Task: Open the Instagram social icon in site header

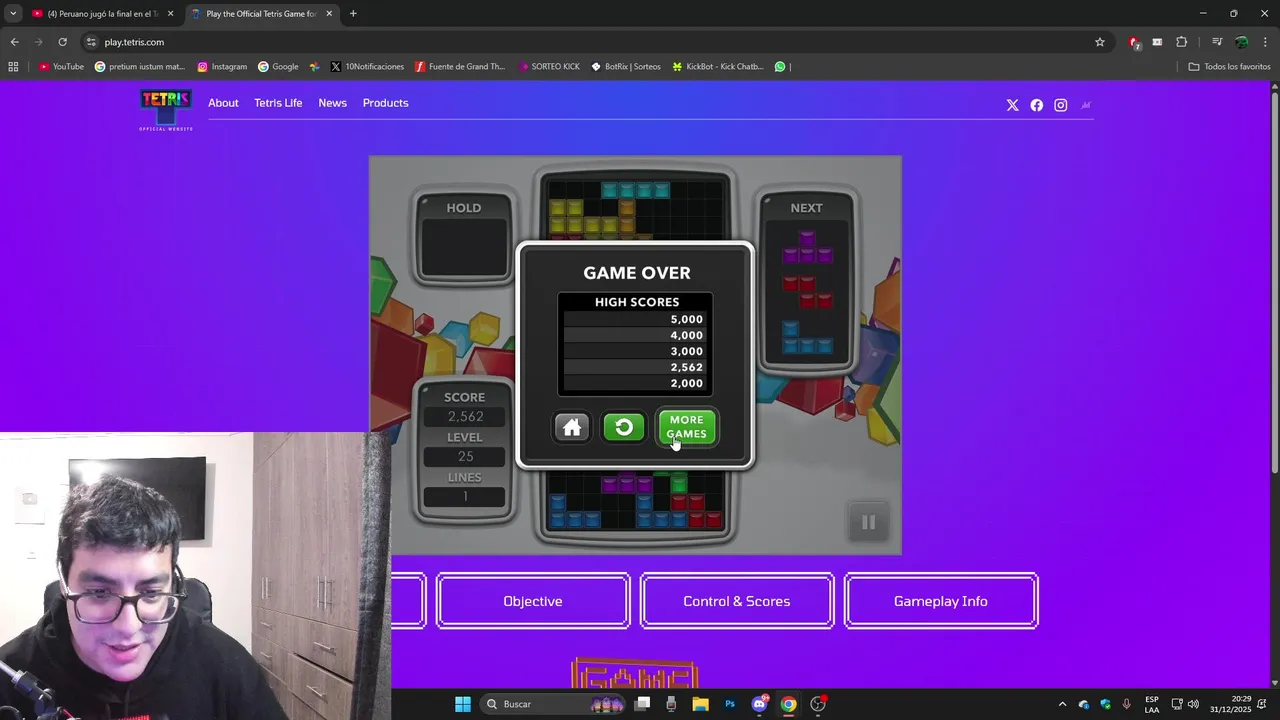Action: (1060, 105)
